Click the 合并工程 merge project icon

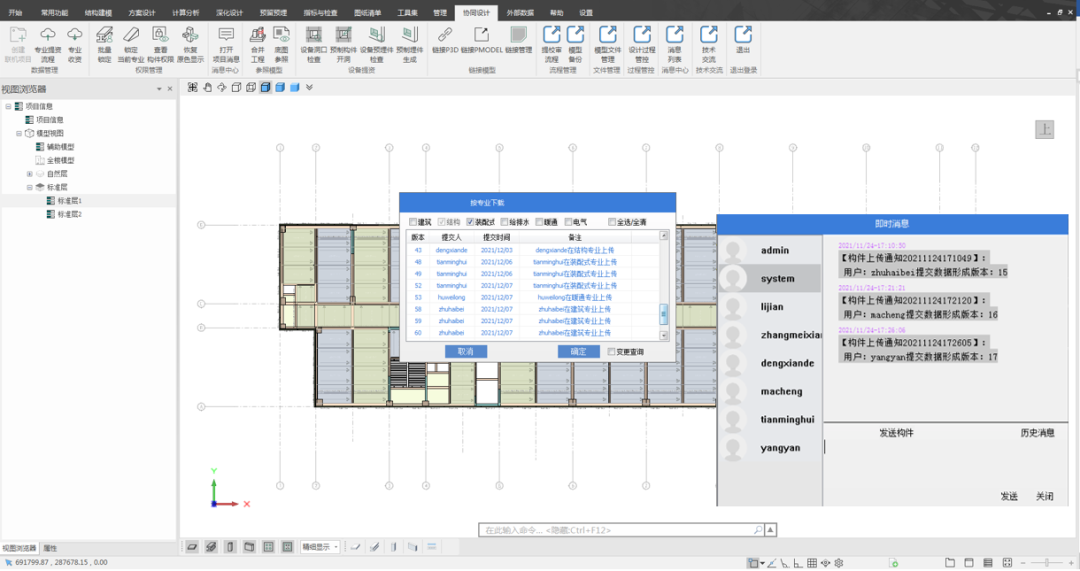click(x=258, y=44)
